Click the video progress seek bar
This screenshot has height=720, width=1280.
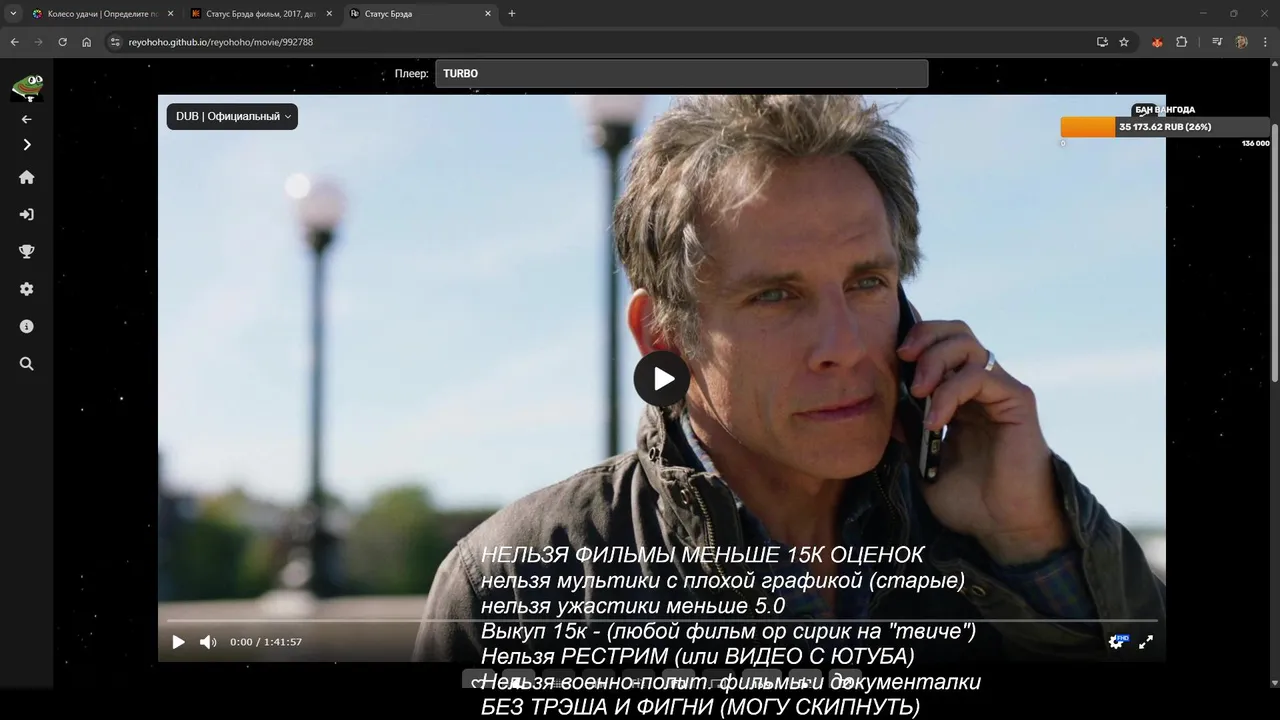tap(662, 621)
